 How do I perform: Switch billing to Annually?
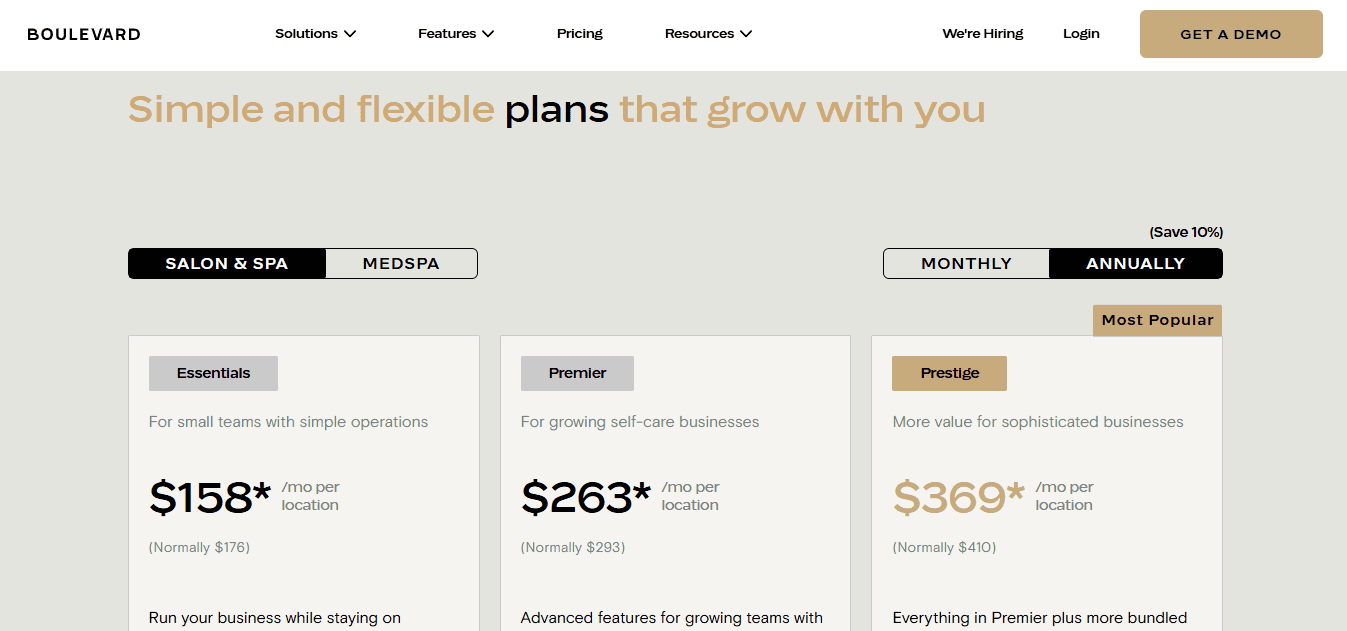tap(1136, 264)
